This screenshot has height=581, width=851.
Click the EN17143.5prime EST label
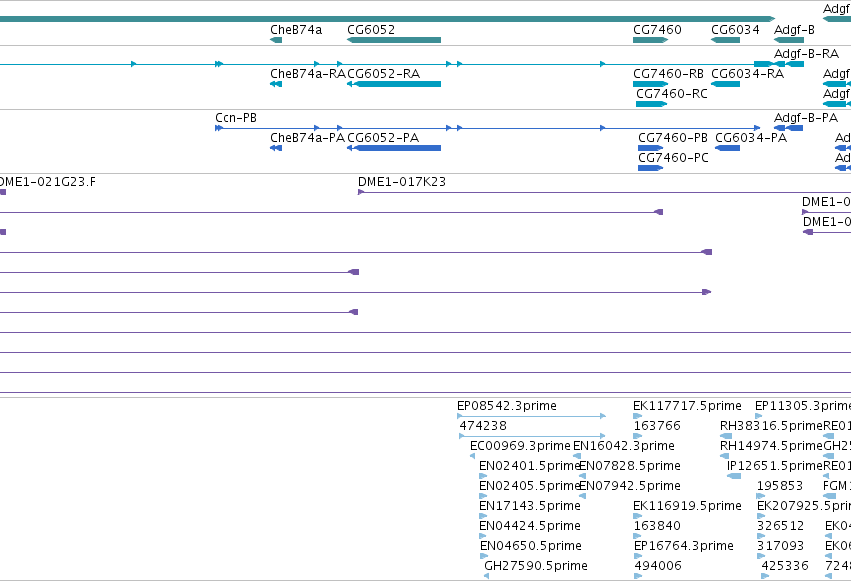(x=530, y=506)
